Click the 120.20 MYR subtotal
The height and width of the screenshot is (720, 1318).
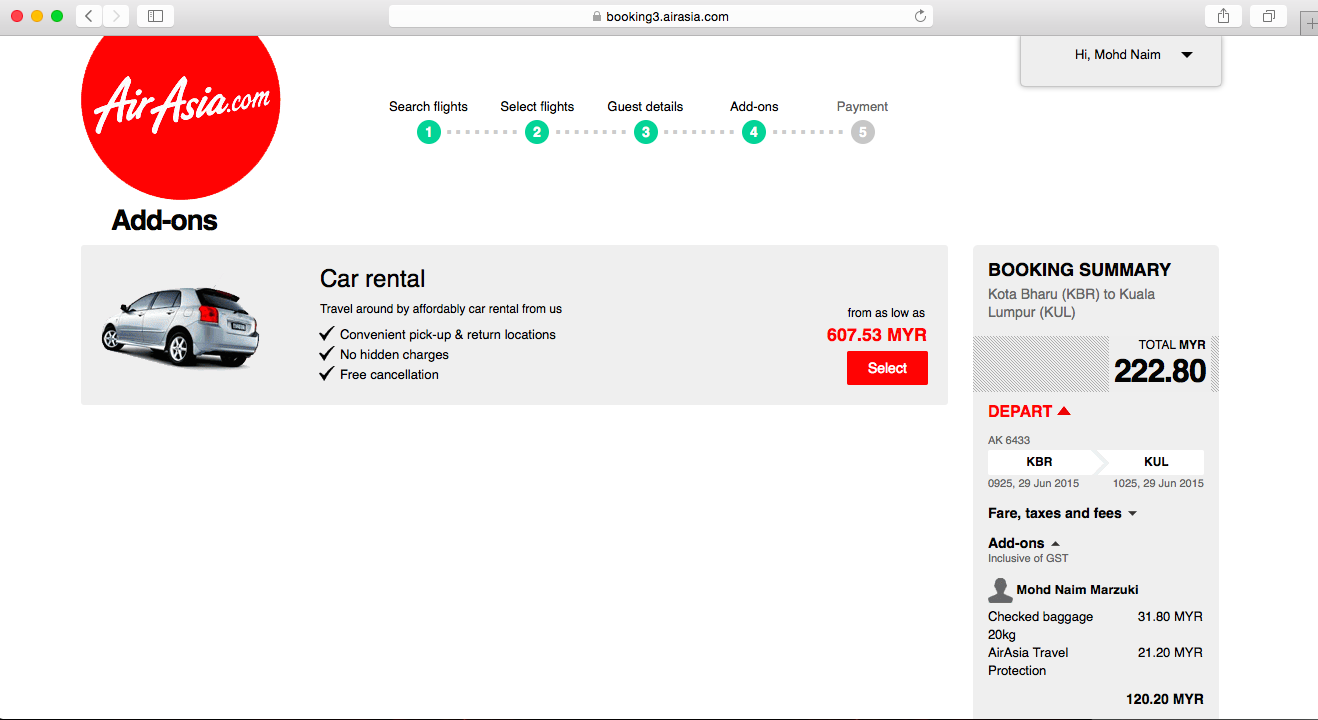point(1165,699)
